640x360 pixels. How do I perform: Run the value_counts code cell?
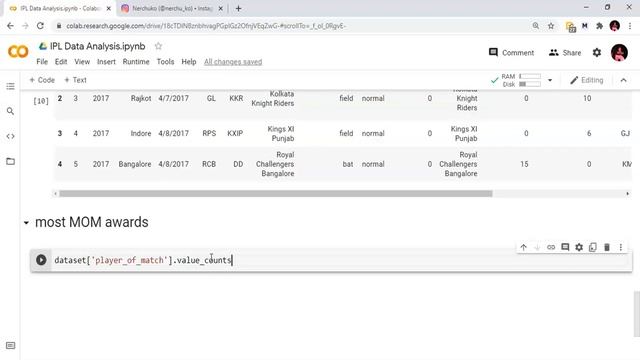(x=41, y=260)
